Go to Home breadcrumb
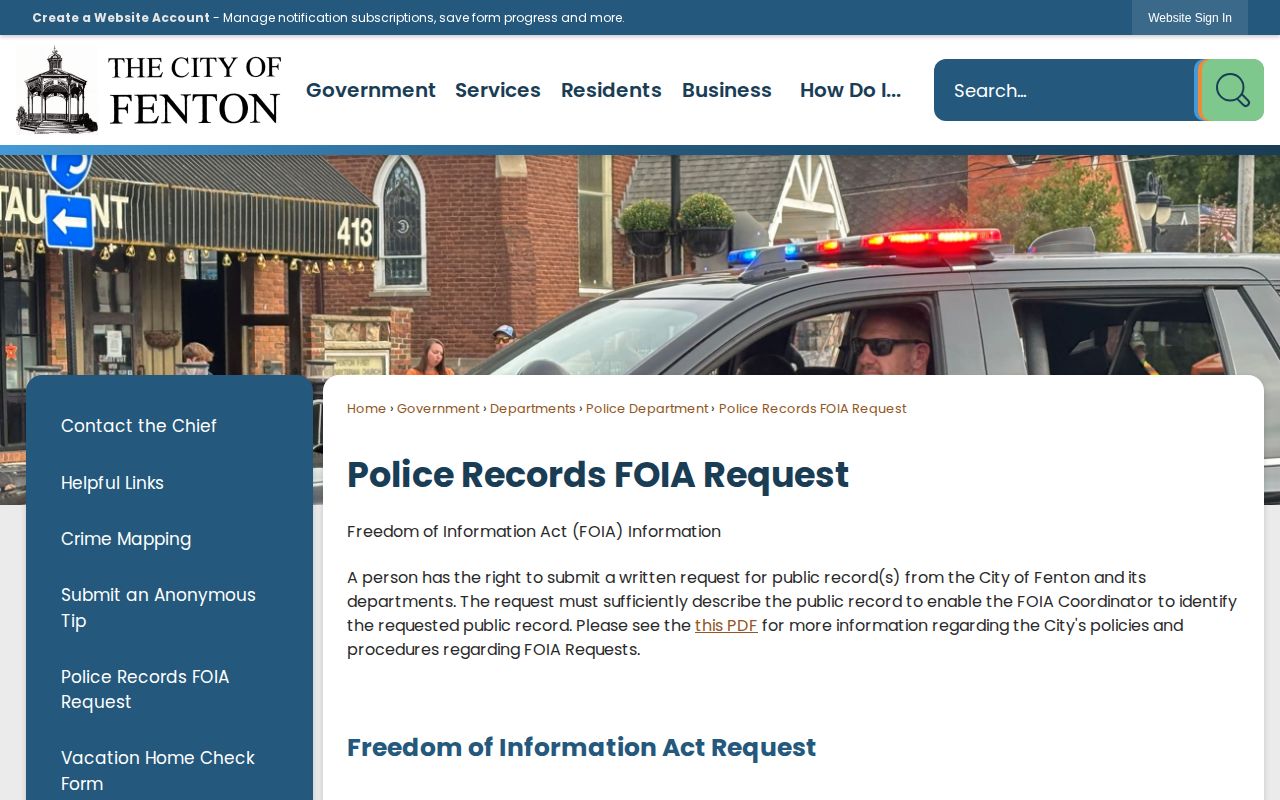 (366, 409)
